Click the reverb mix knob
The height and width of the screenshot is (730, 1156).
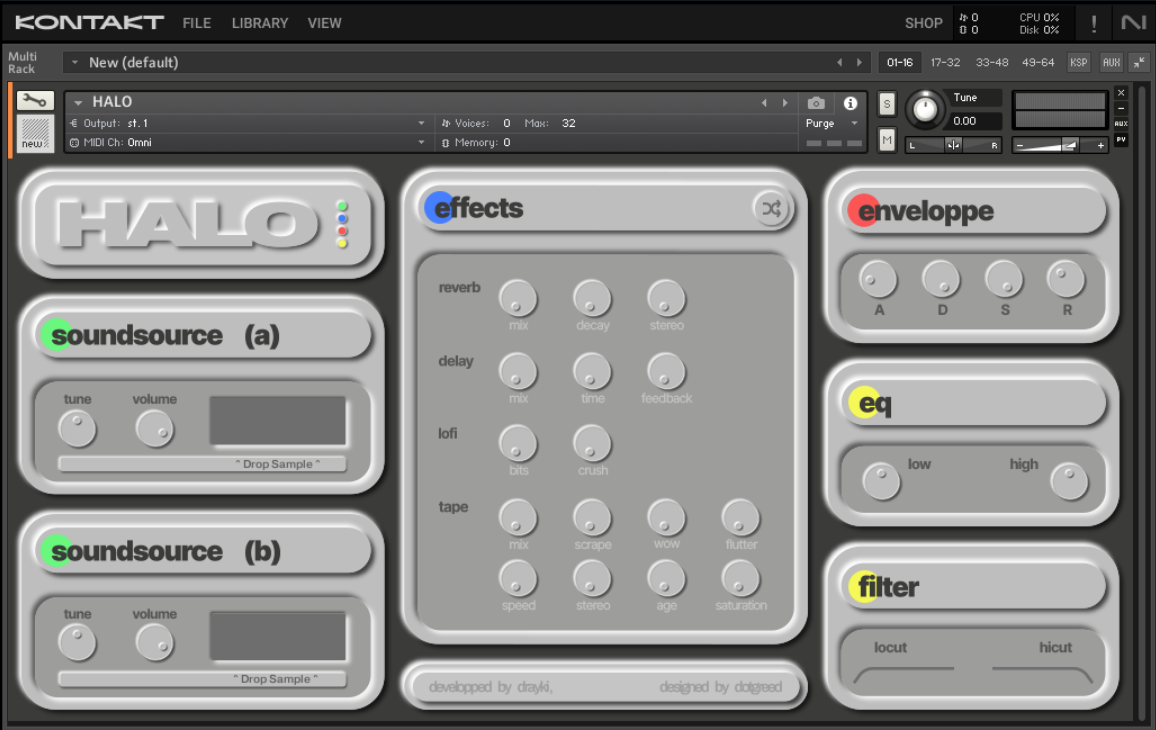tap(518, 298)
